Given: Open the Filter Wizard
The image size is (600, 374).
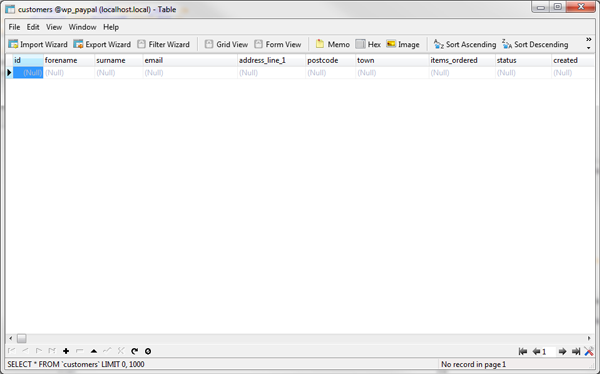Looking at the screenshot, I should tap(164, 44).
